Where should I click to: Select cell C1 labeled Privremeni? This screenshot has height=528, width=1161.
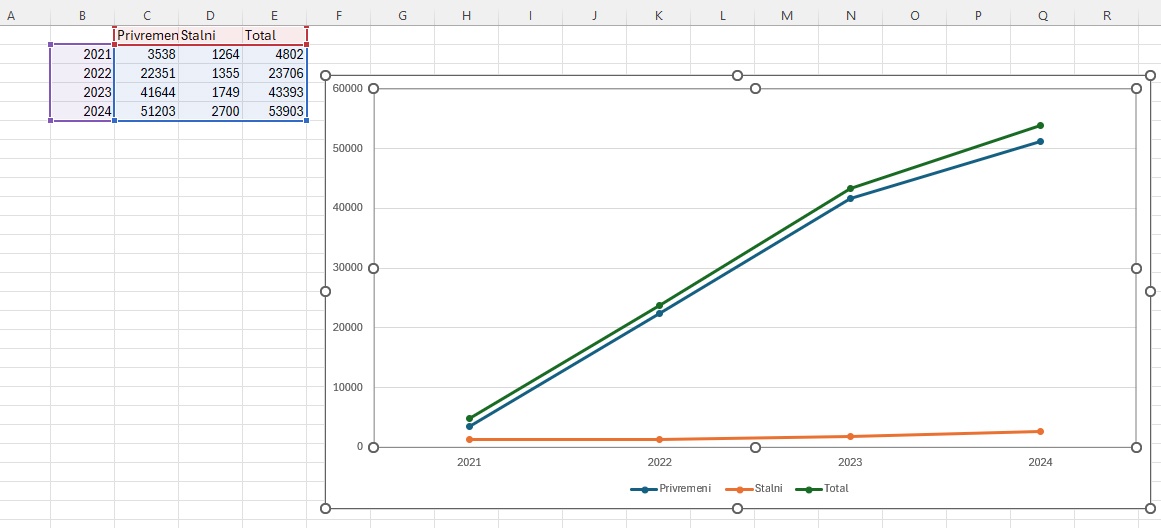[147, 35]
